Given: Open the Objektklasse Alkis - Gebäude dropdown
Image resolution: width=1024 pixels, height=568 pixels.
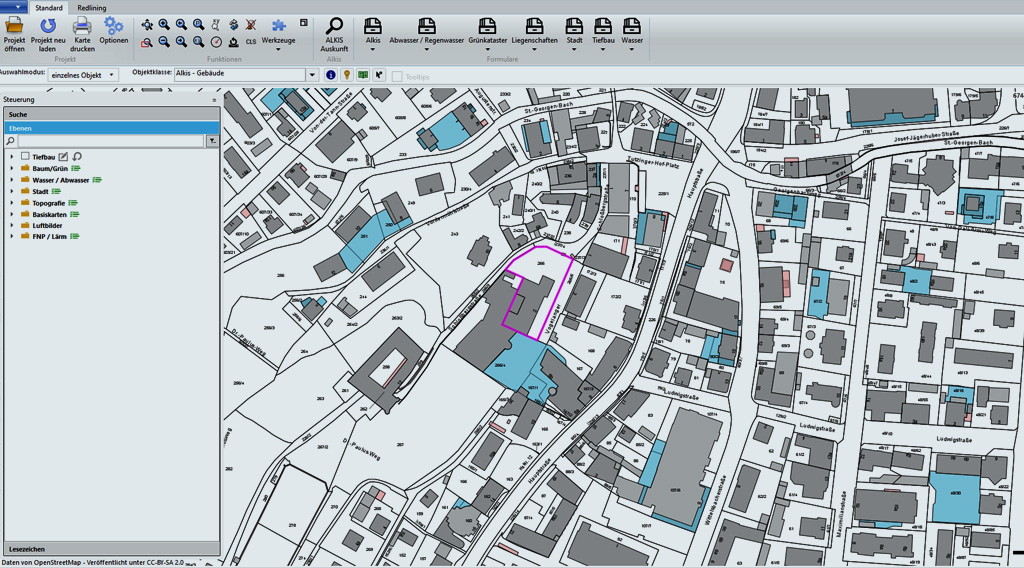Looking at the screenshot, I should 245,75.
